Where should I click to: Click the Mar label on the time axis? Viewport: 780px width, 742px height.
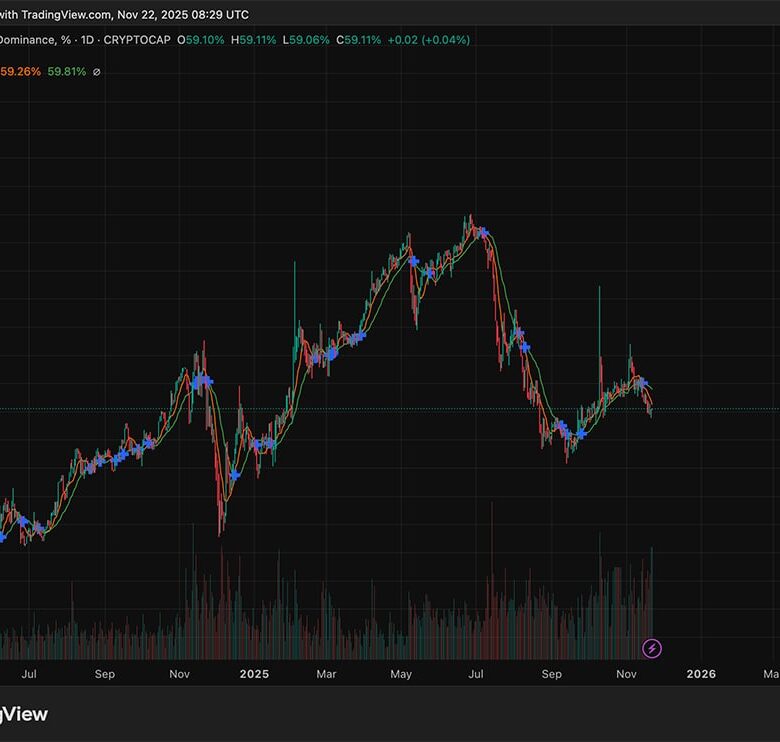pos(326,674)
